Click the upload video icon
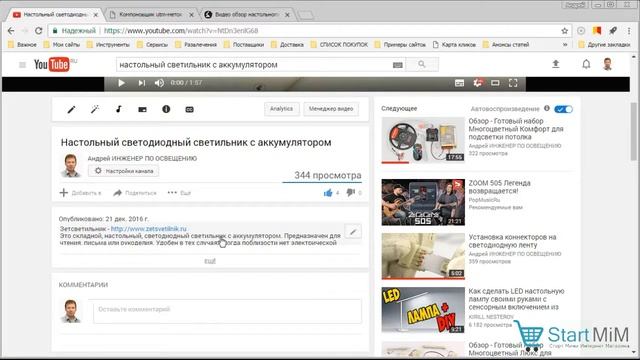The height and width of the screenshot is (360, 640). pos(556,64)
